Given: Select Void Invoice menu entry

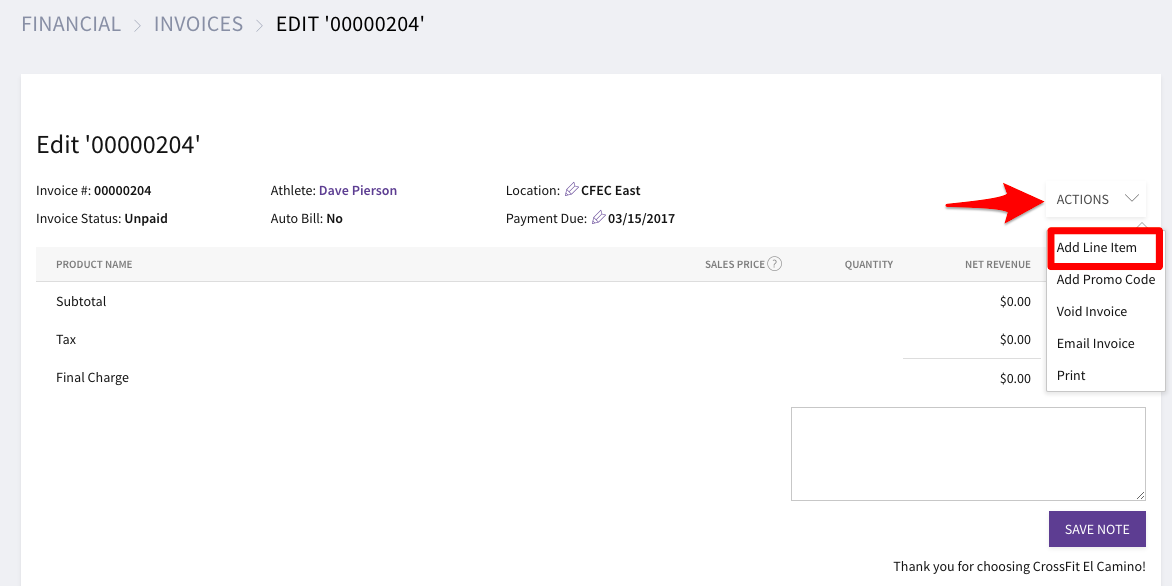Looking at the screenshot, I should click(1091, 312).
